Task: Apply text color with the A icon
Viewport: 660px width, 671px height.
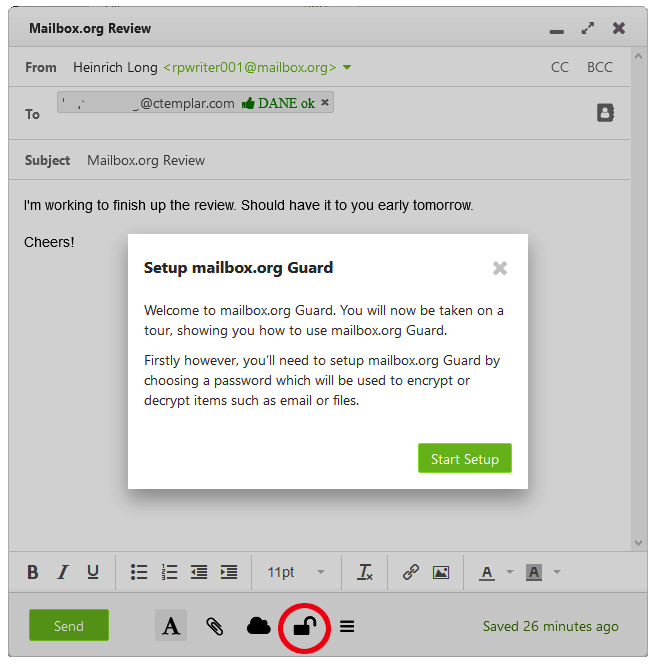Action: [487, 573]
